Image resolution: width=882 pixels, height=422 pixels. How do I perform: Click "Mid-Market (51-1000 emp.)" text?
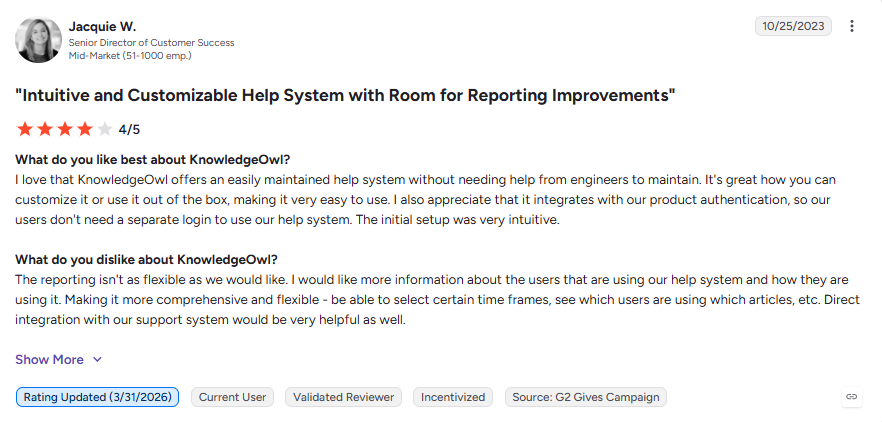(x=130, y=56)
